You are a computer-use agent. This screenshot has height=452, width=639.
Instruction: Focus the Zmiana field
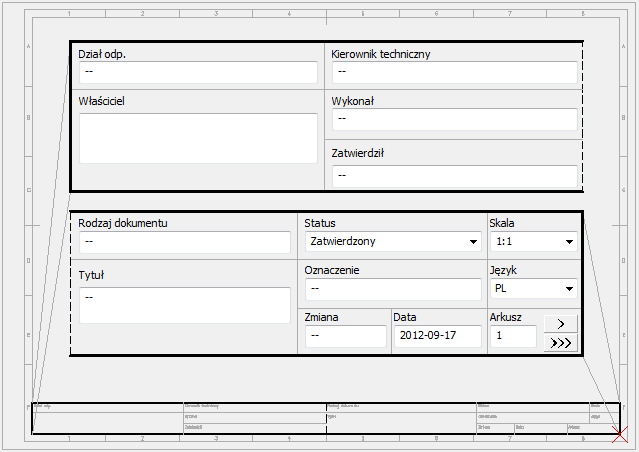click(345, 336)
